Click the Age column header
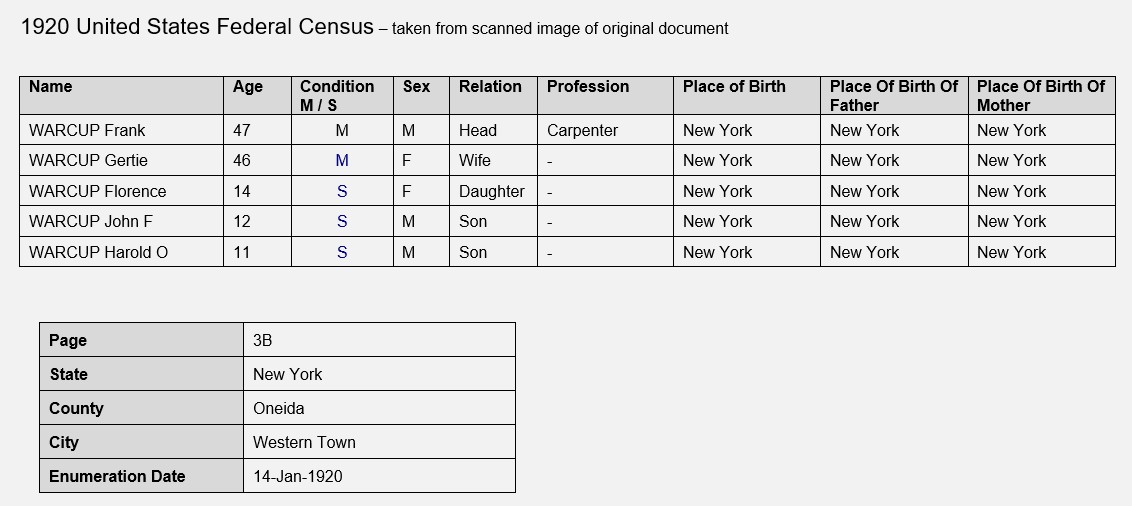1132x506 pixels. click(x=257, y=95)
